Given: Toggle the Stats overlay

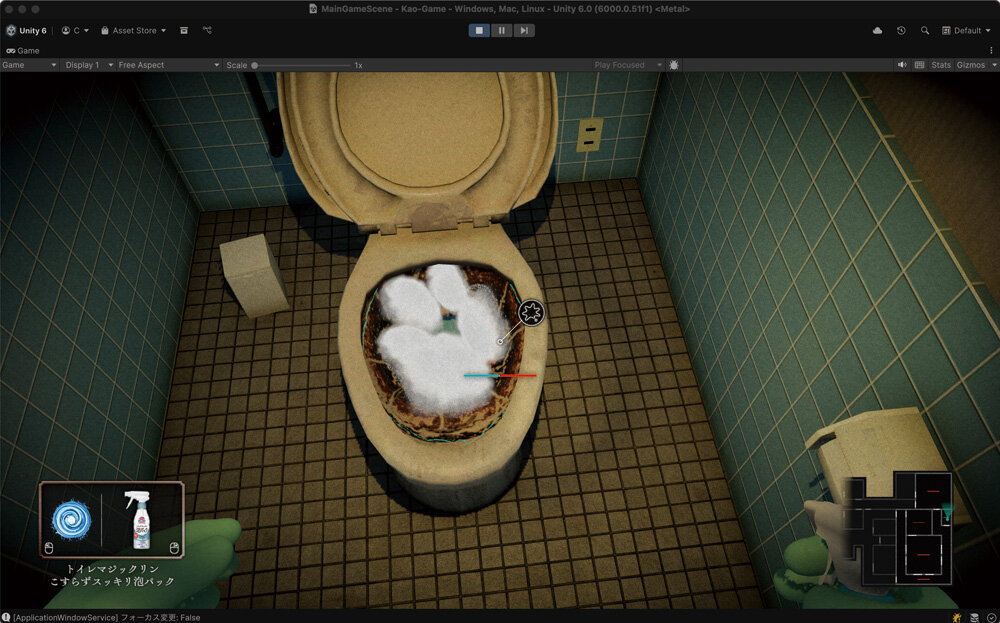Looking at the screenshot, I should [941, 65].
